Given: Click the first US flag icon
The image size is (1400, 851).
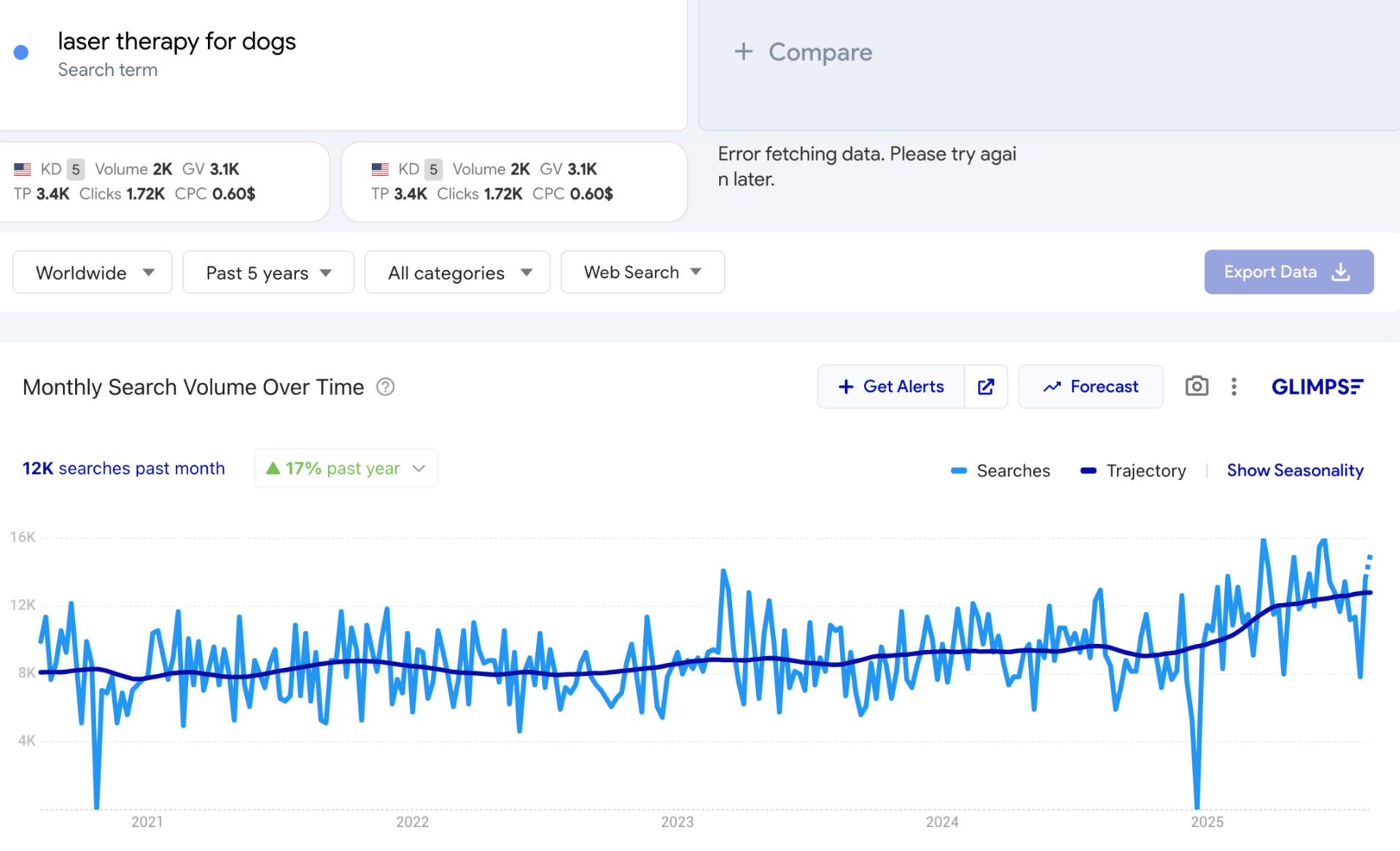Looking at the screenshot, I should (23, 169).
